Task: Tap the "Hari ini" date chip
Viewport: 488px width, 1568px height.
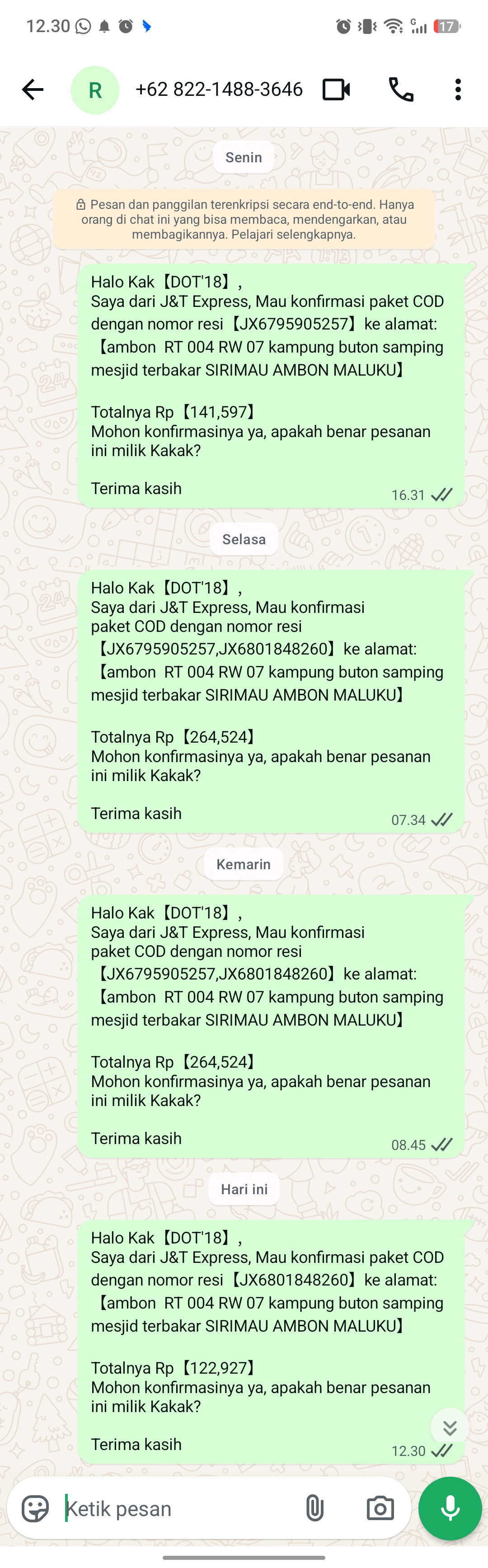Action: pyautogui.click(x=244, y=1189)
